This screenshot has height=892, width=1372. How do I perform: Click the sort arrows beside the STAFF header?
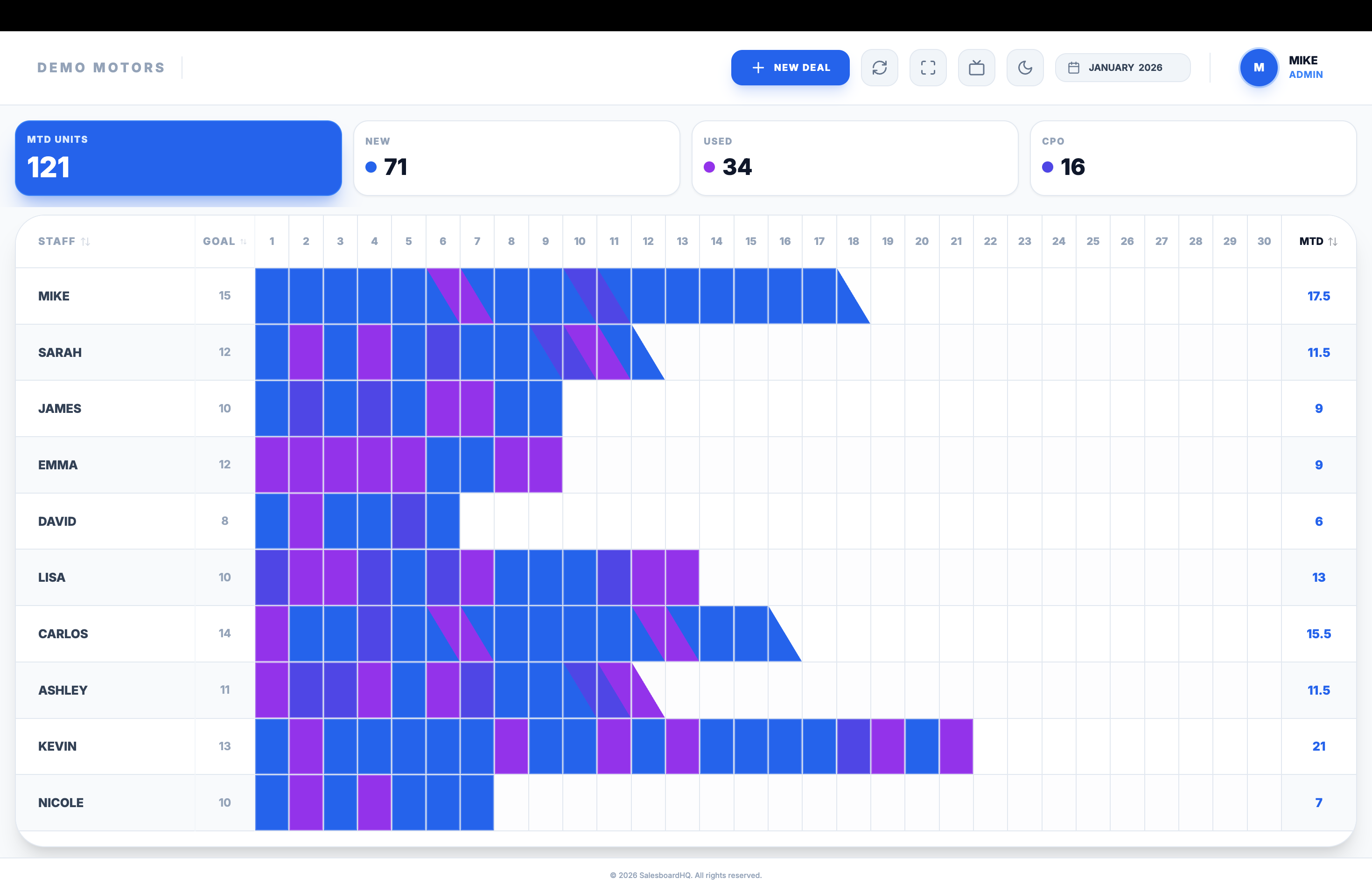(86, 242)
